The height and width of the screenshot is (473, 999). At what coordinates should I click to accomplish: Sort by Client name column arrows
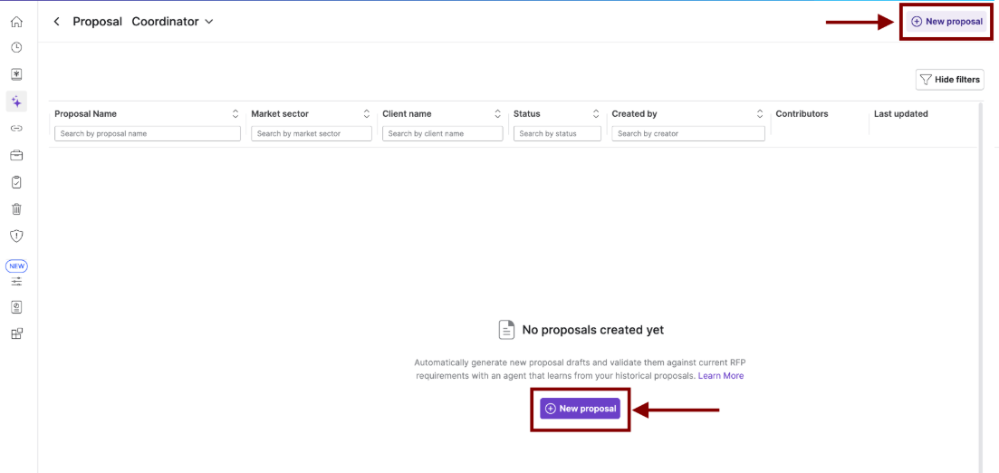[x=498, y=114]
